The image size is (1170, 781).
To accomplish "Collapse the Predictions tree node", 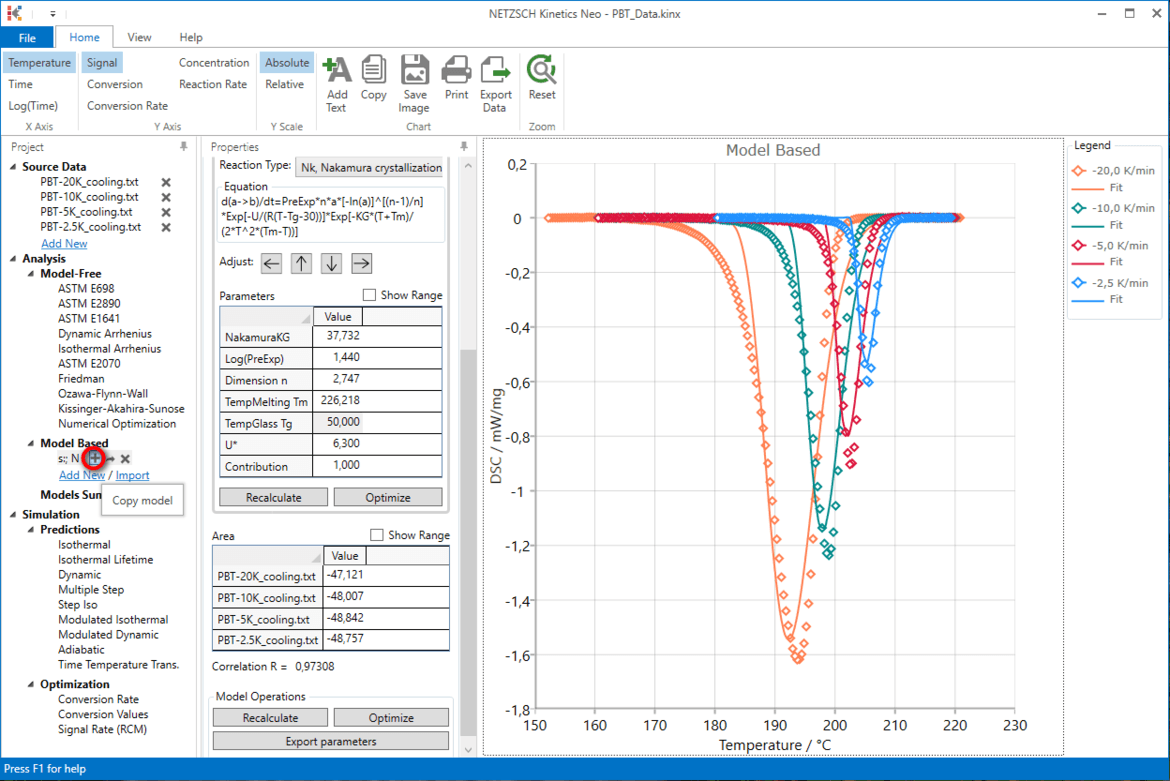I will pos(31,530).
